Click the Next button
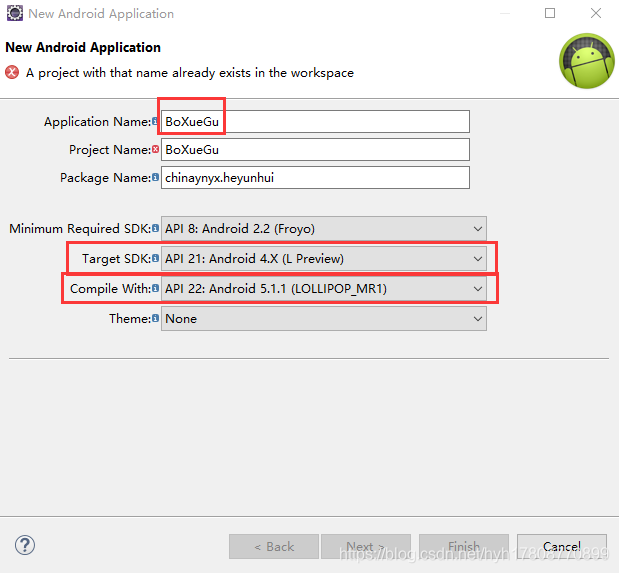 click(366, 547)
